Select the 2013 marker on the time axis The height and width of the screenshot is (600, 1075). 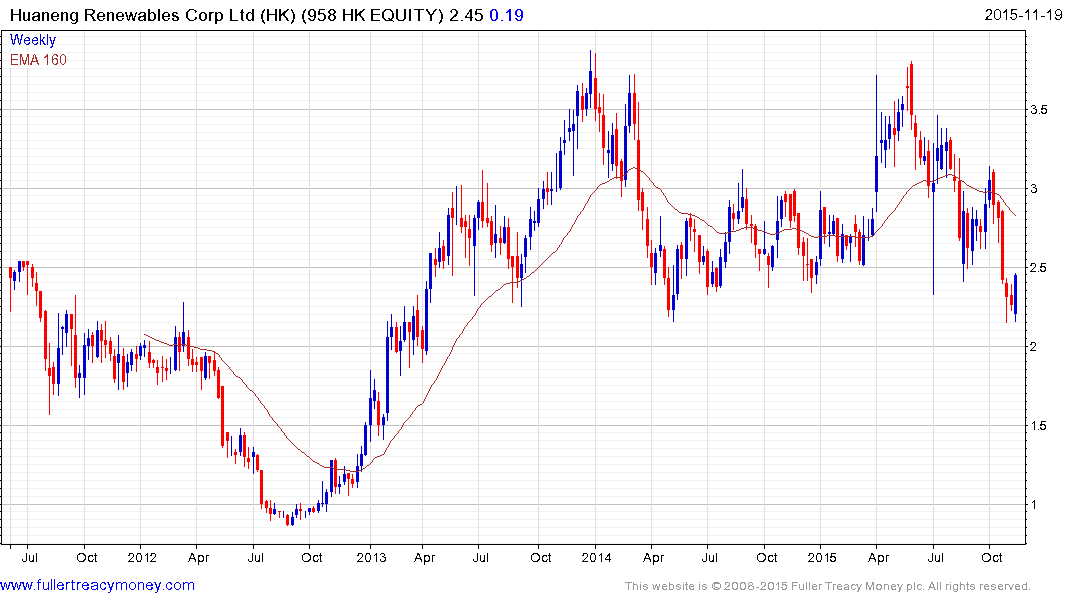(371, 556)
